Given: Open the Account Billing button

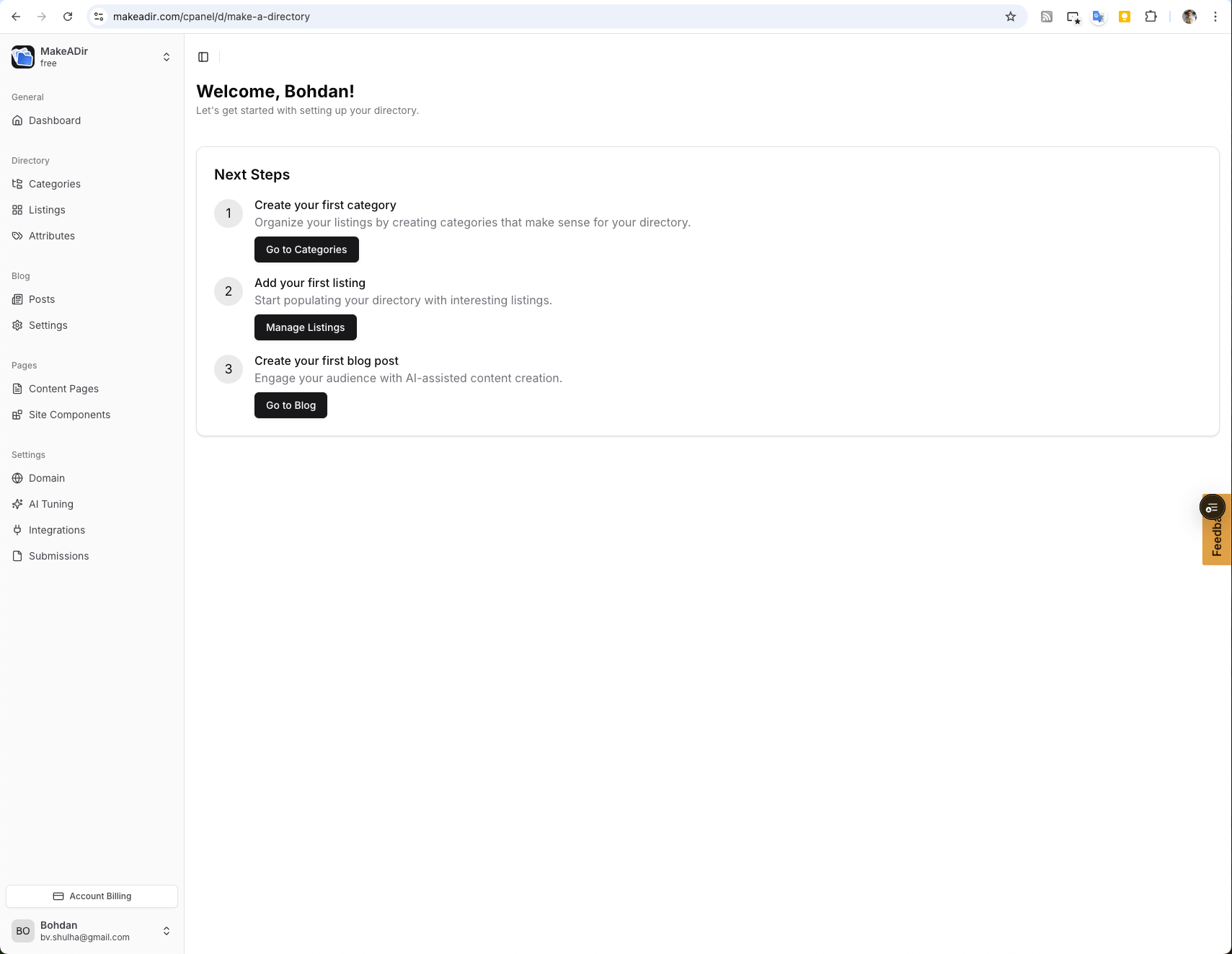Looking at the screenshot, I should 92,896.
